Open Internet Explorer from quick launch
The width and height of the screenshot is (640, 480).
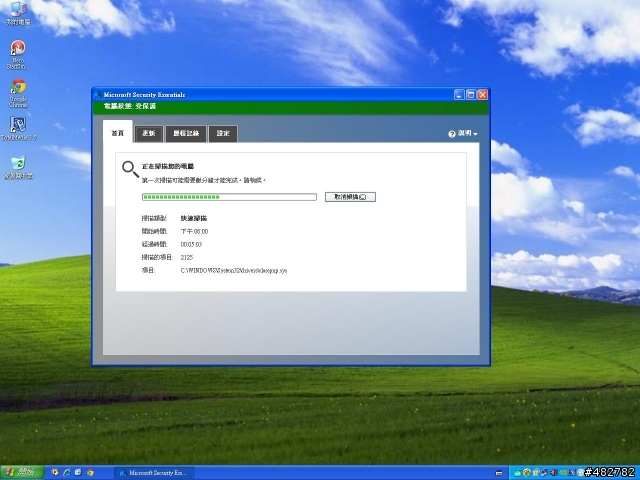point(67,472)
